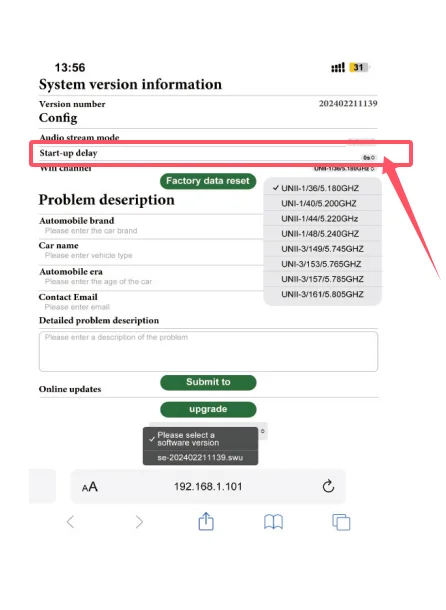The width and height of the screenshot is (446, 610).
Task: Open the AA reader text options
Action: click(90, 487)
